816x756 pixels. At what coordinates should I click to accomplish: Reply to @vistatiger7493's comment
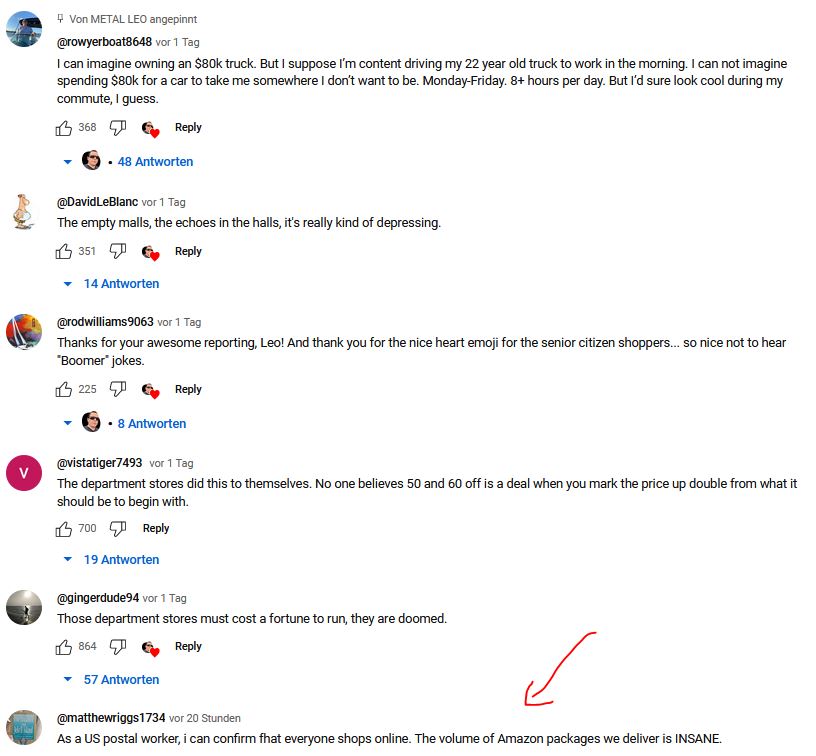pyautogui.click(x=156, y=529)
